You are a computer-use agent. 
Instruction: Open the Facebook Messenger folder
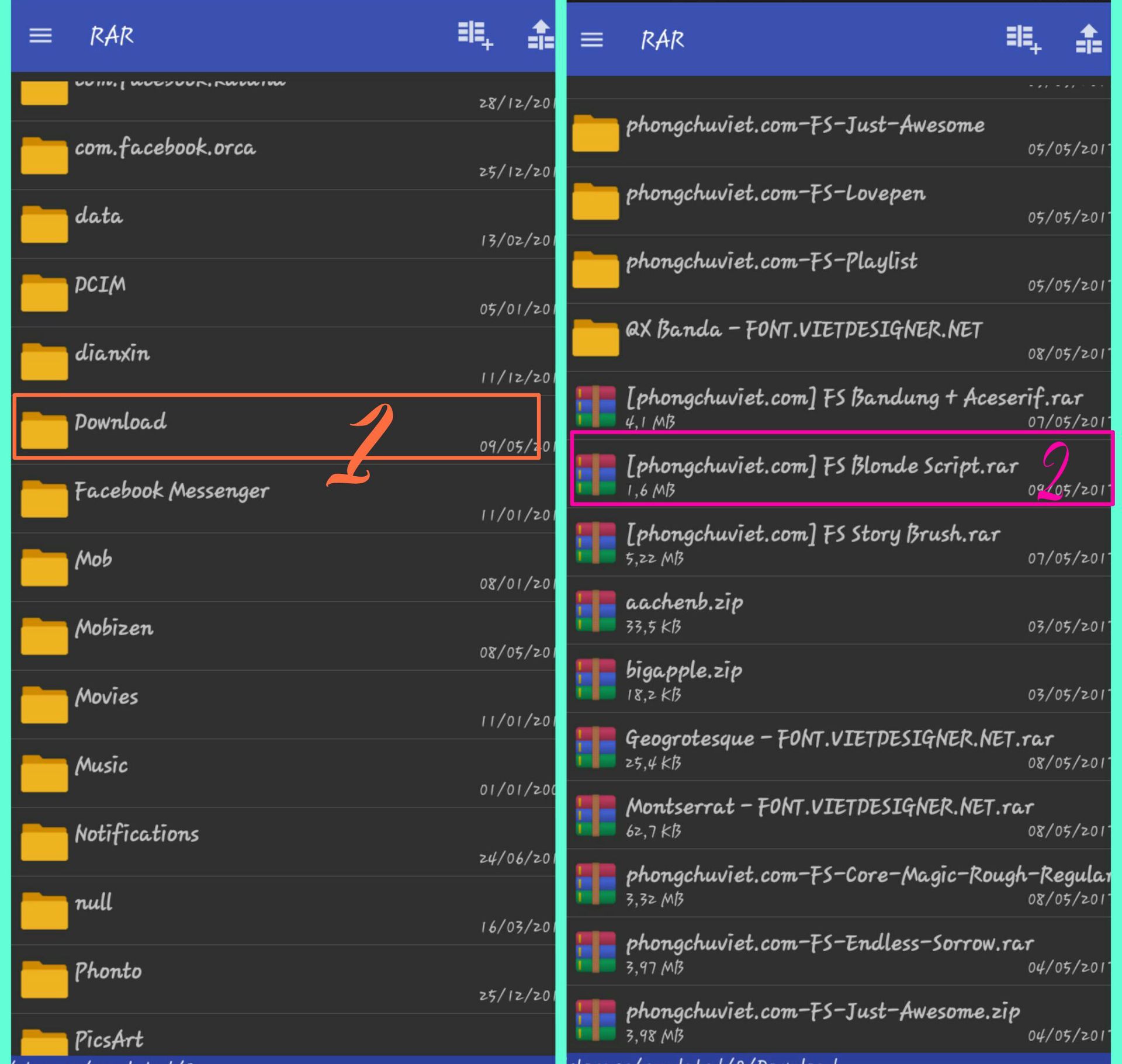point(171,491)
